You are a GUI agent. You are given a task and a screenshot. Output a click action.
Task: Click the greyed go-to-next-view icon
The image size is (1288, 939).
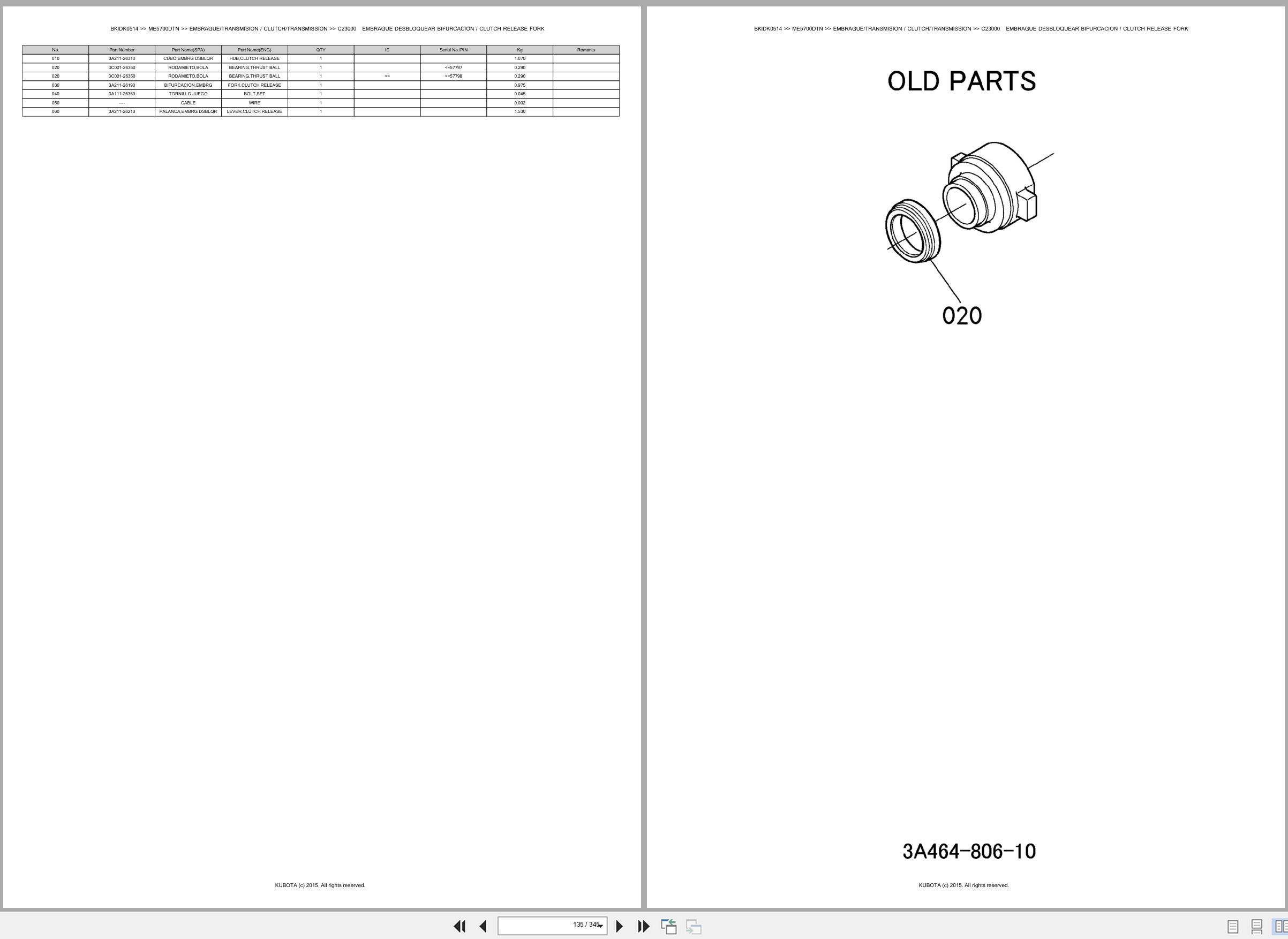693,926
